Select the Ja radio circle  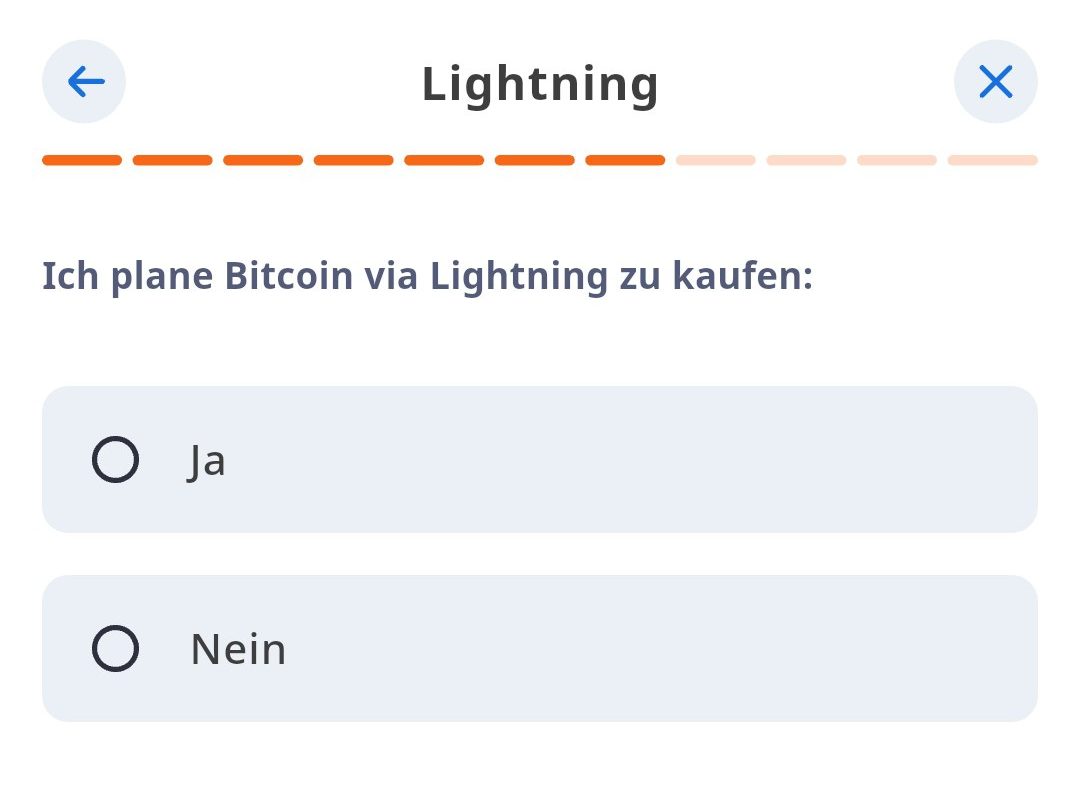pos(115,460)
